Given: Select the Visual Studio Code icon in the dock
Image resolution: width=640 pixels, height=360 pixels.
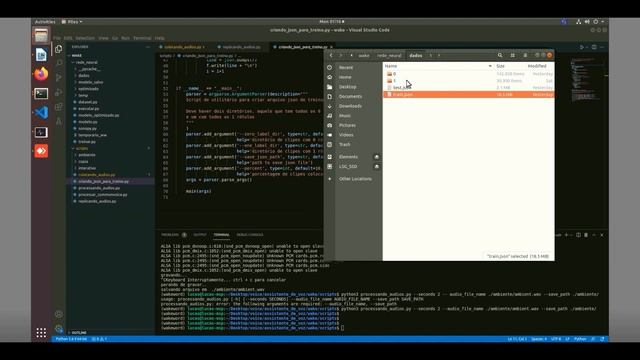Looking at the screenshot, I should [x=41, y=112].
